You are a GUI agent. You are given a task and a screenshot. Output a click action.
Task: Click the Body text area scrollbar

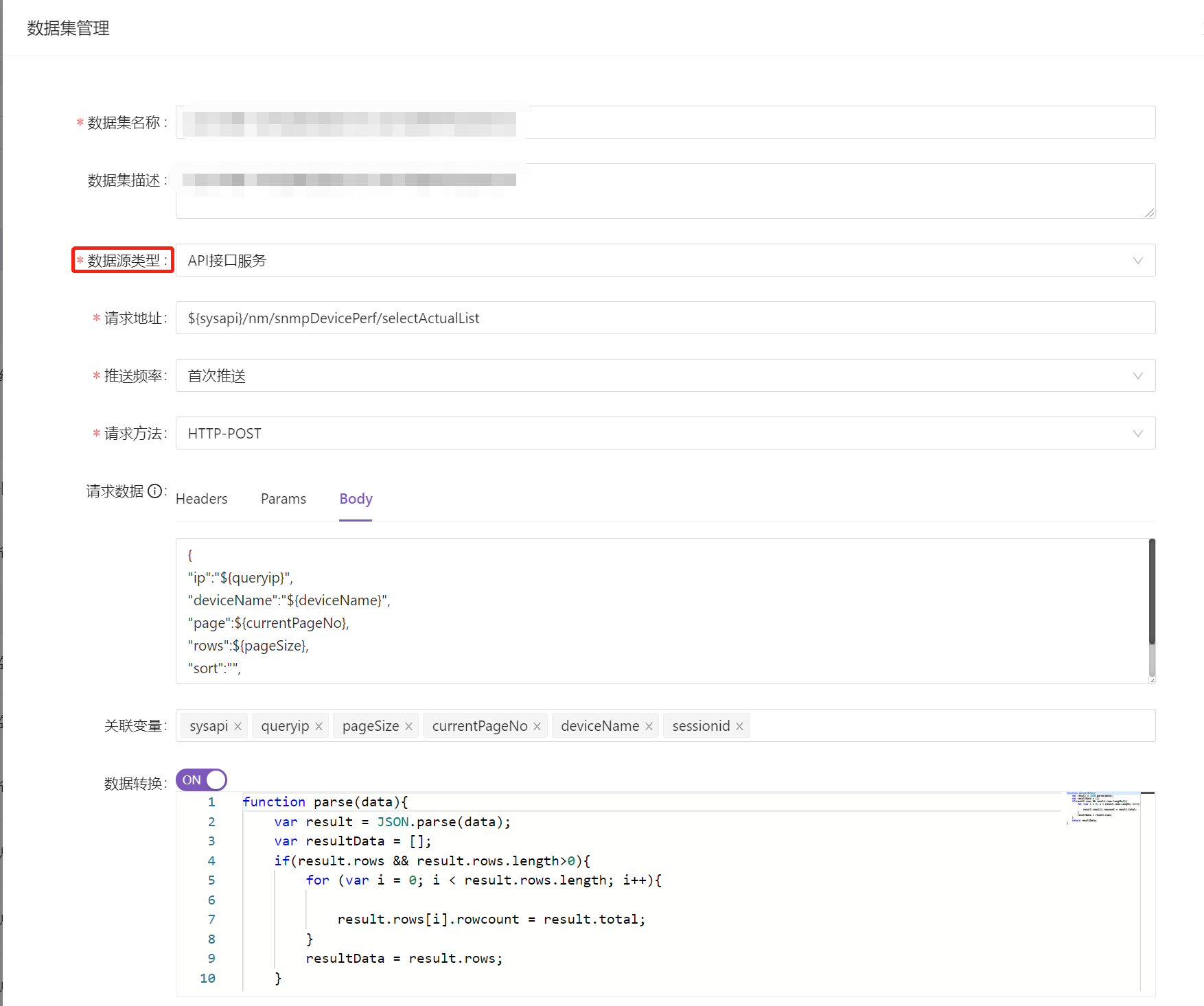click(1152, 592)
